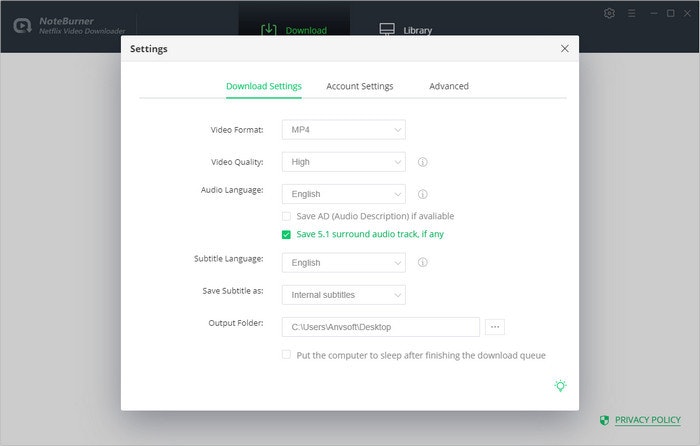Close the Settings dialog

[565, 49]
